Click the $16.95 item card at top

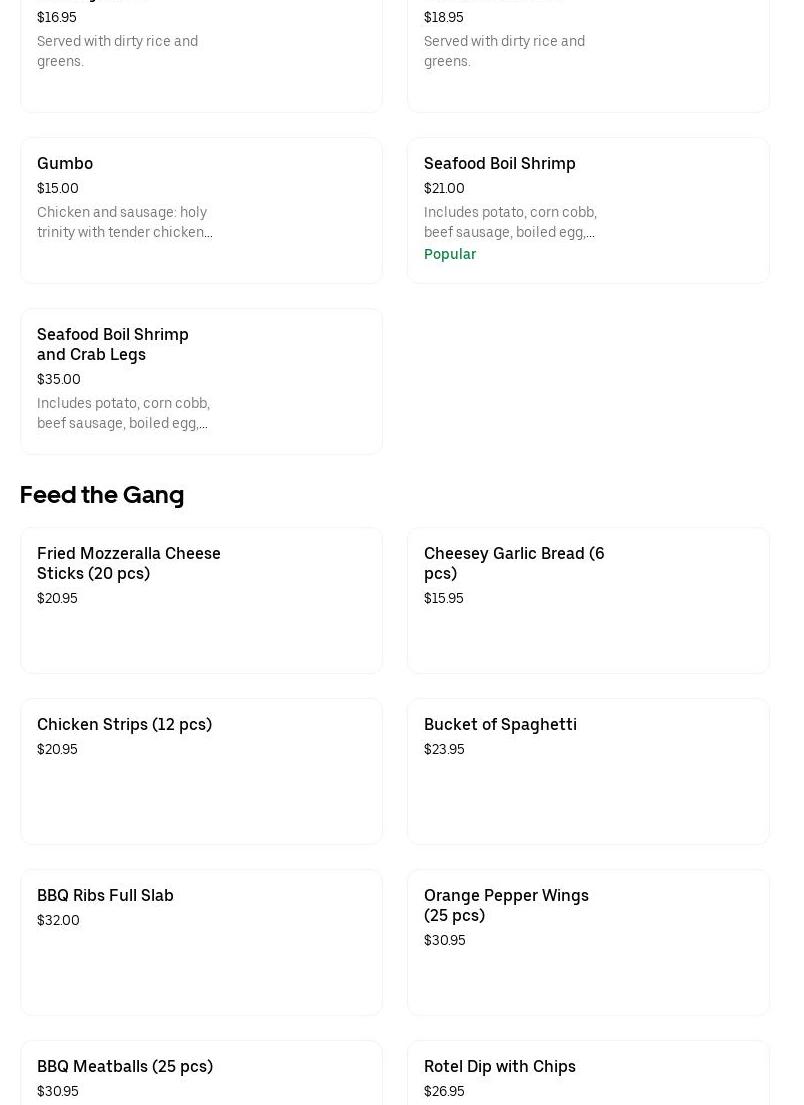click(x=200, y=50)
